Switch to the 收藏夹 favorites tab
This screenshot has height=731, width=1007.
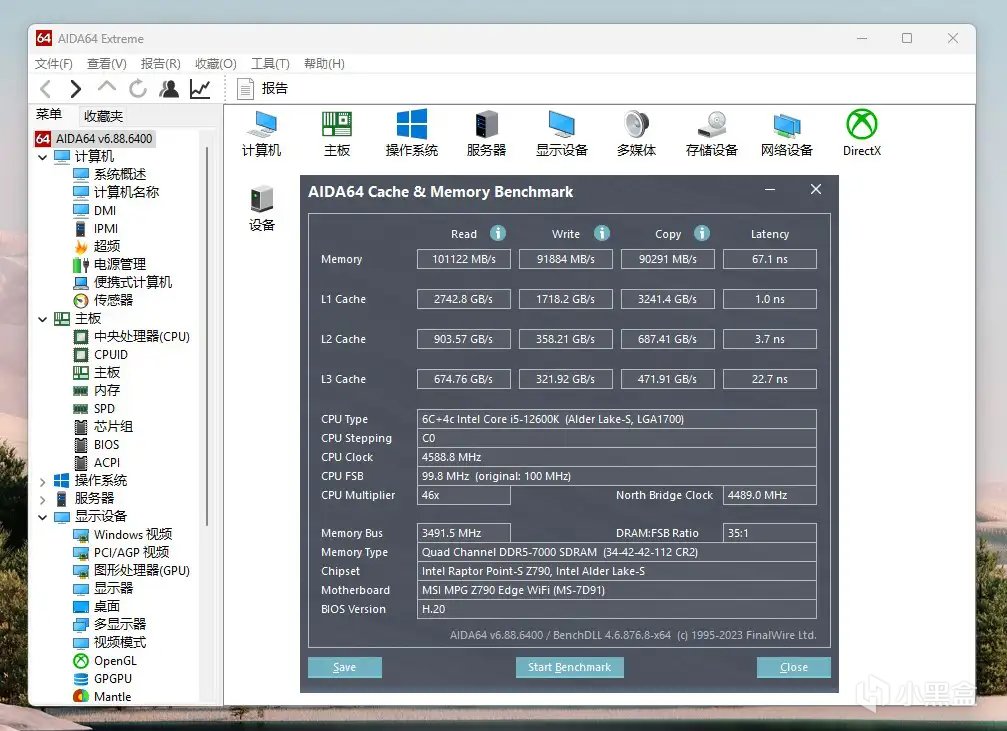tap(103, 116)
